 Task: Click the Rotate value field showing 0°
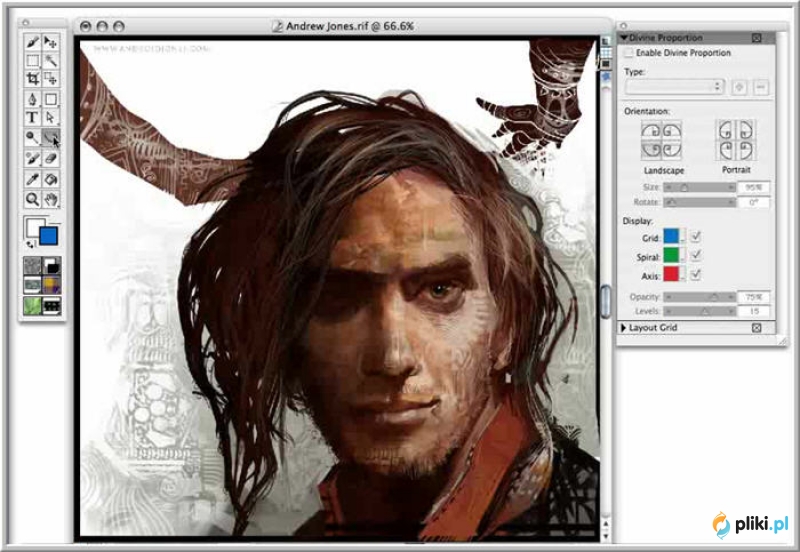click(754, 203)
